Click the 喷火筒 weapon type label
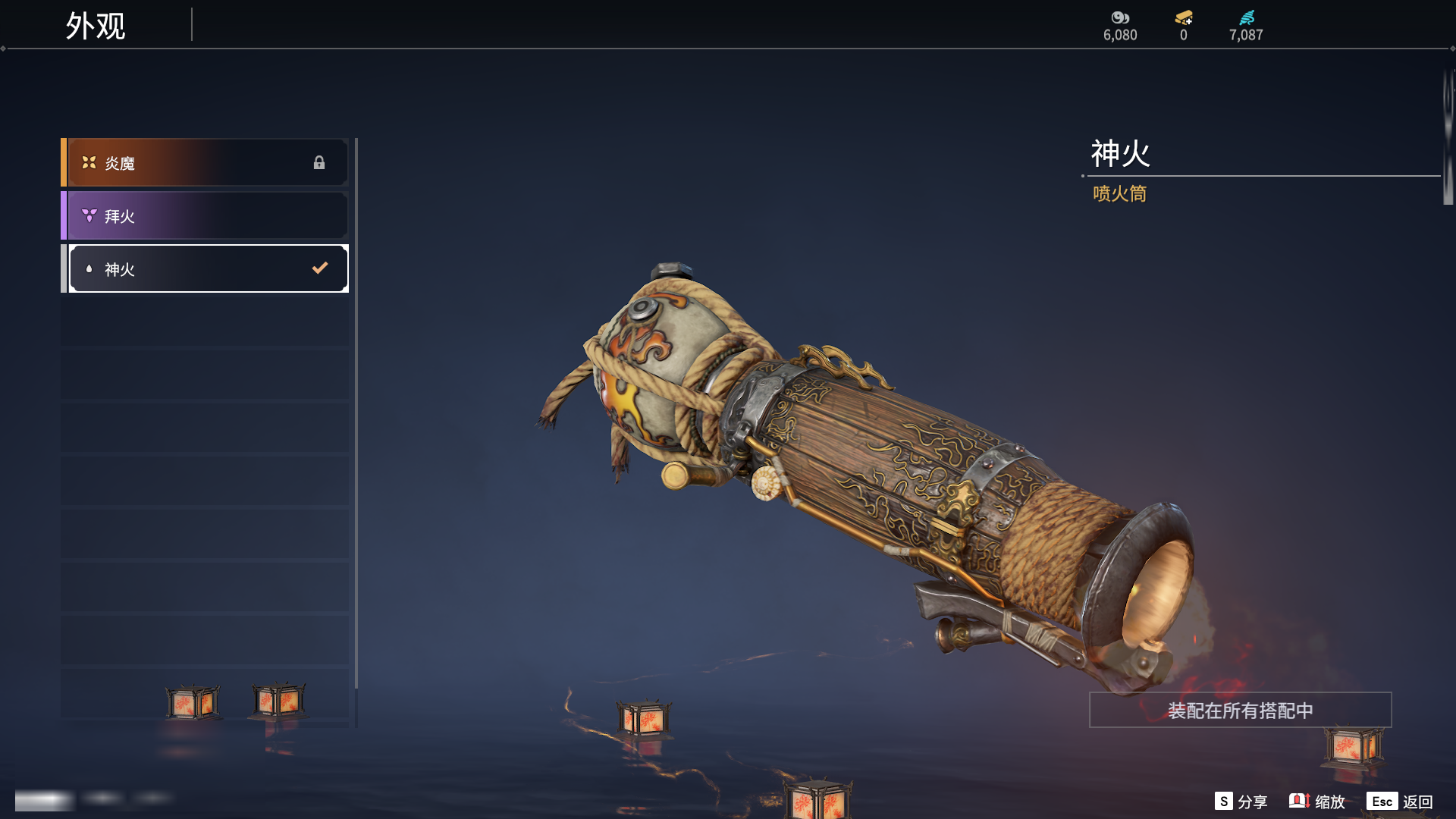This screenshot has height=819, width=1456. (x=1119, y=193)
